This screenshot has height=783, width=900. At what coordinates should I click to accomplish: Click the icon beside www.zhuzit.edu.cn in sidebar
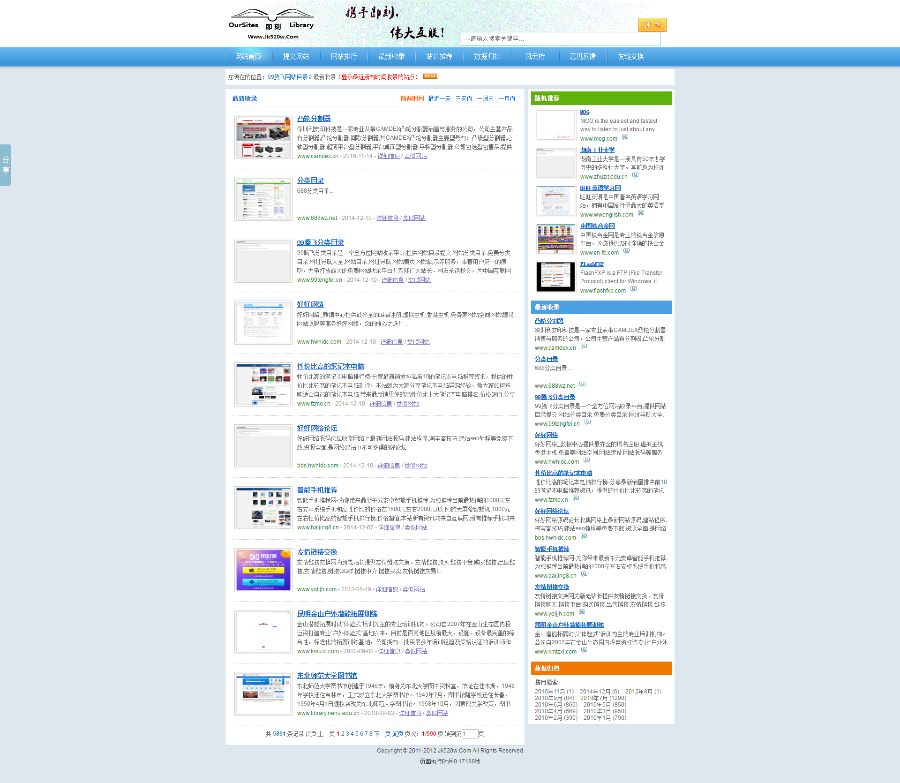coord(635,175)
